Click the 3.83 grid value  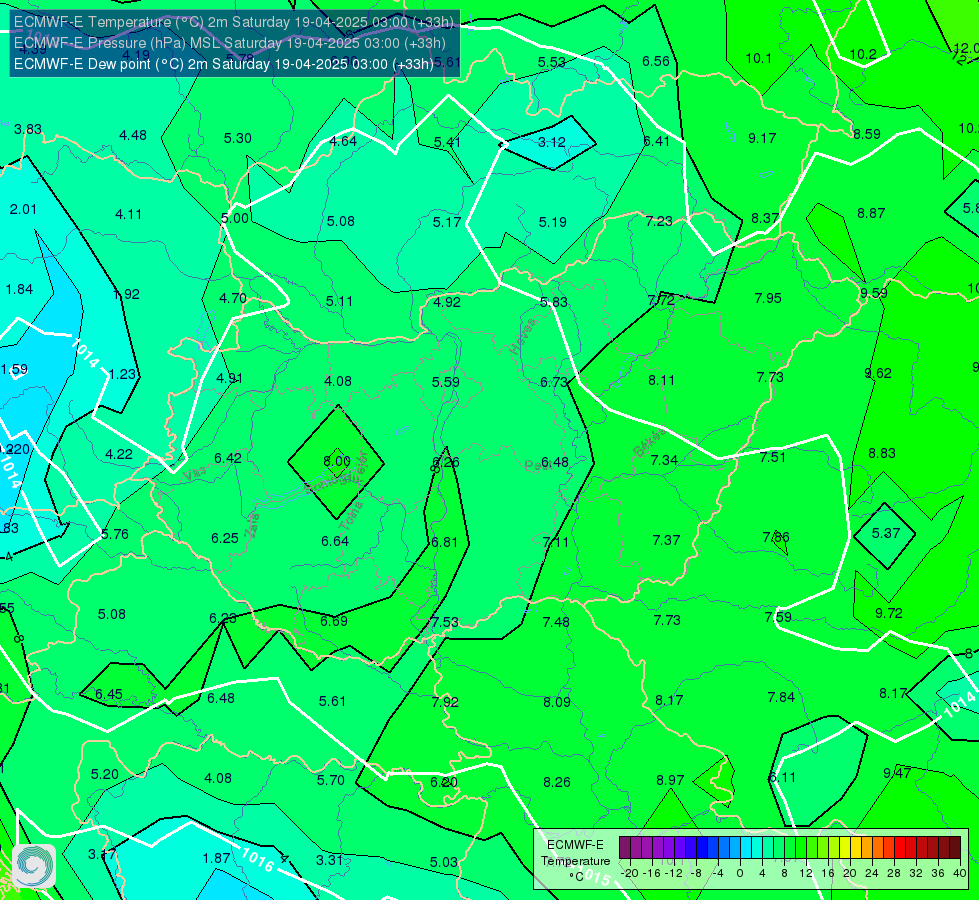28,129
